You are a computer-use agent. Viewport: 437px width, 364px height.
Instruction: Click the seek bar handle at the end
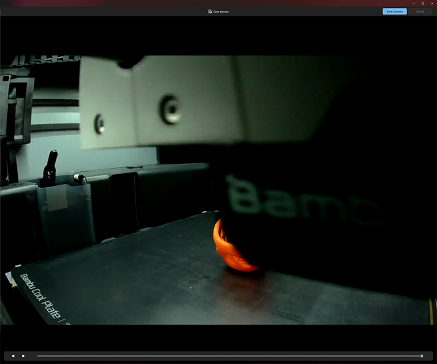422,356
